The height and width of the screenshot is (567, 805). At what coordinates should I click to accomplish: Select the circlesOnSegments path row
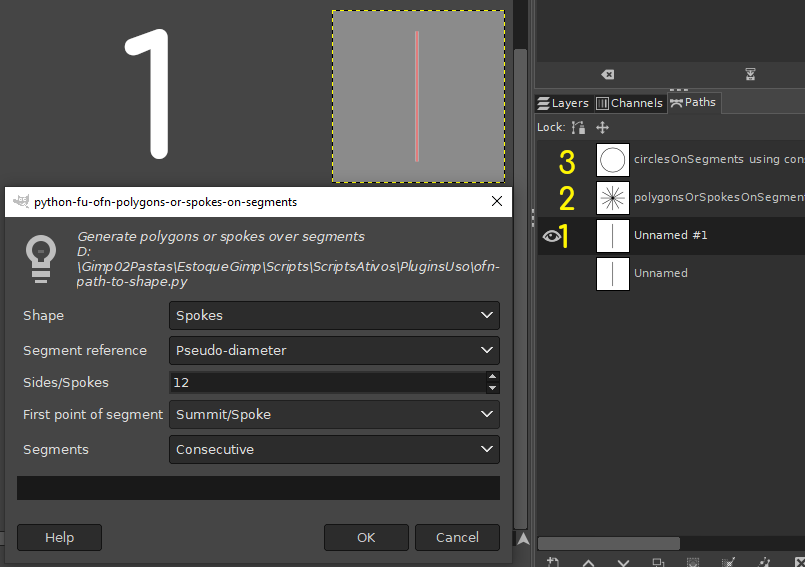tap(671, 160)
